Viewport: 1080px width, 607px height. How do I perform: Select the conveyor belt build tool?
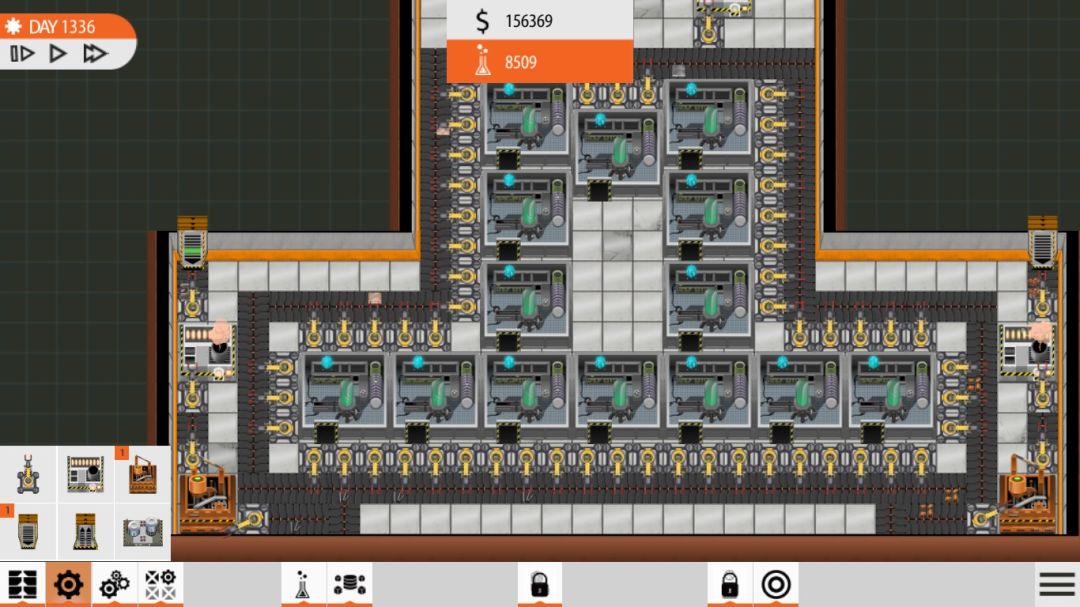[23, 585]
